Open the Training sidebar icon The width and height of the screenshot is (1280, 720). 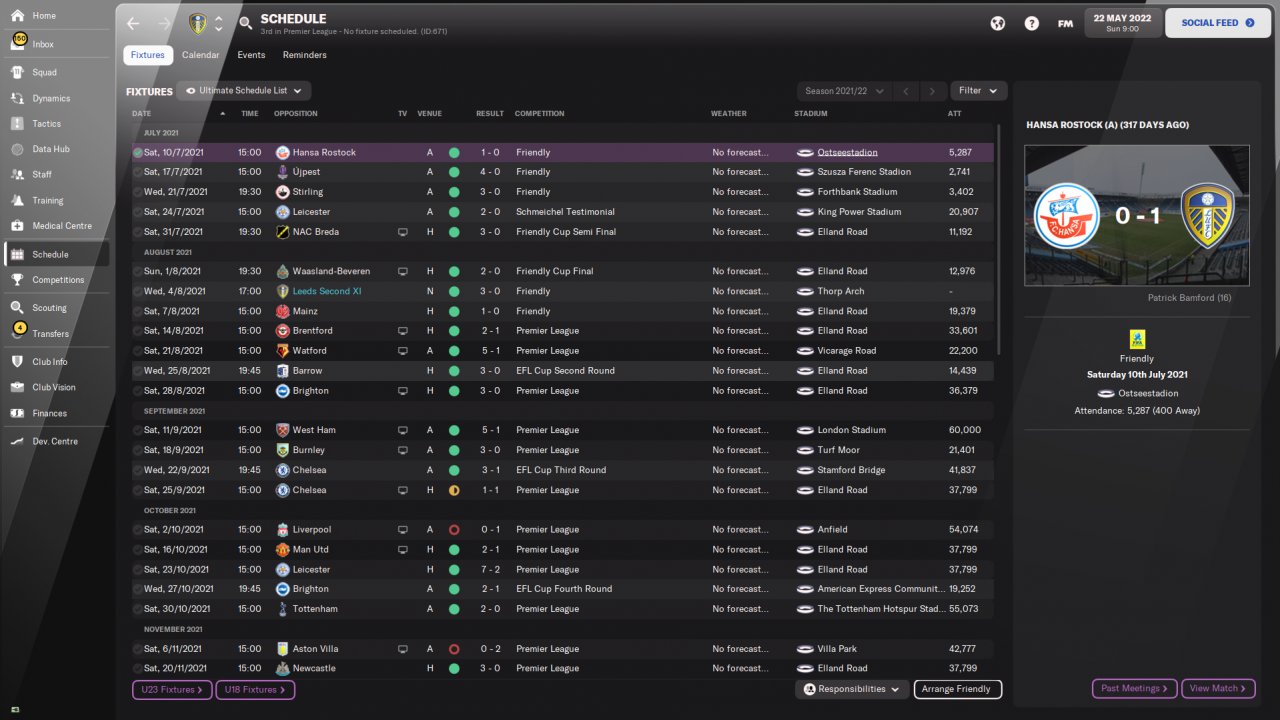(x=17, y=201)
